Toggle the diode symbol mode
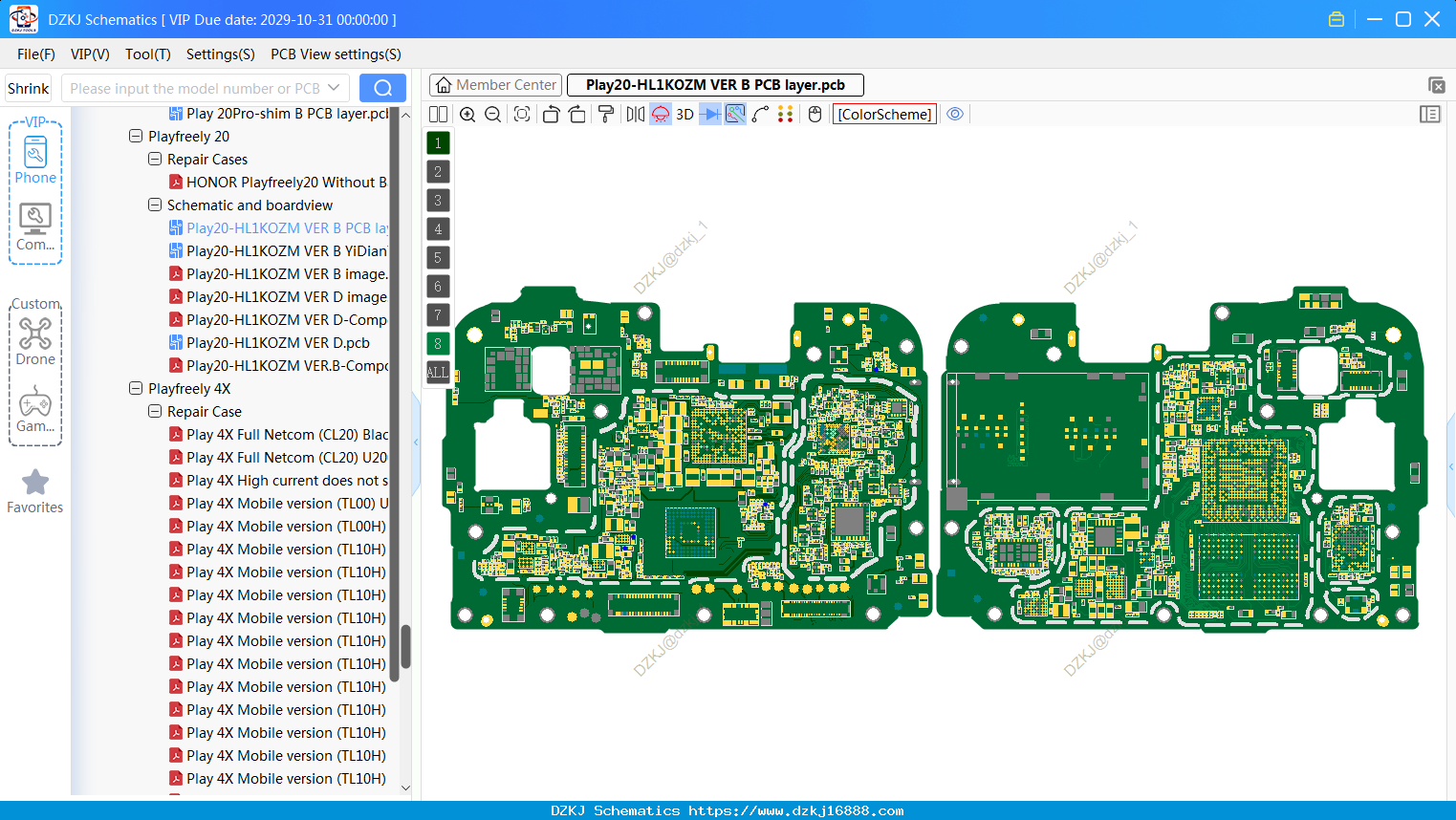Image resolution: width=1456 pixels, height=820 pixels. click(710, 115)
